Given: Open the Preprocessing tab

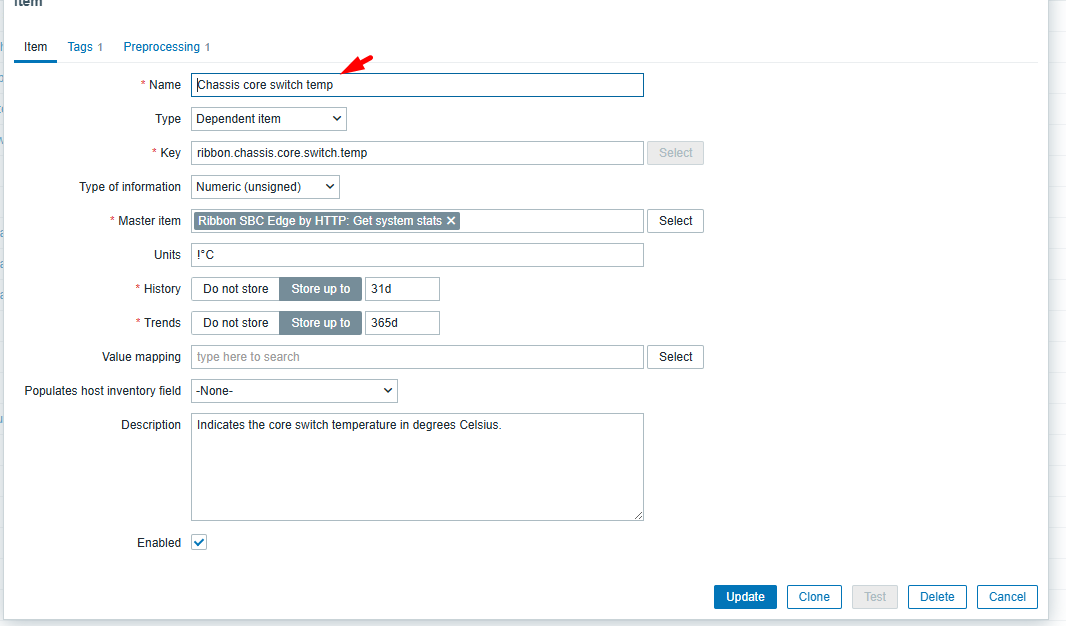Looking at the screenshot, I should 161,47.
